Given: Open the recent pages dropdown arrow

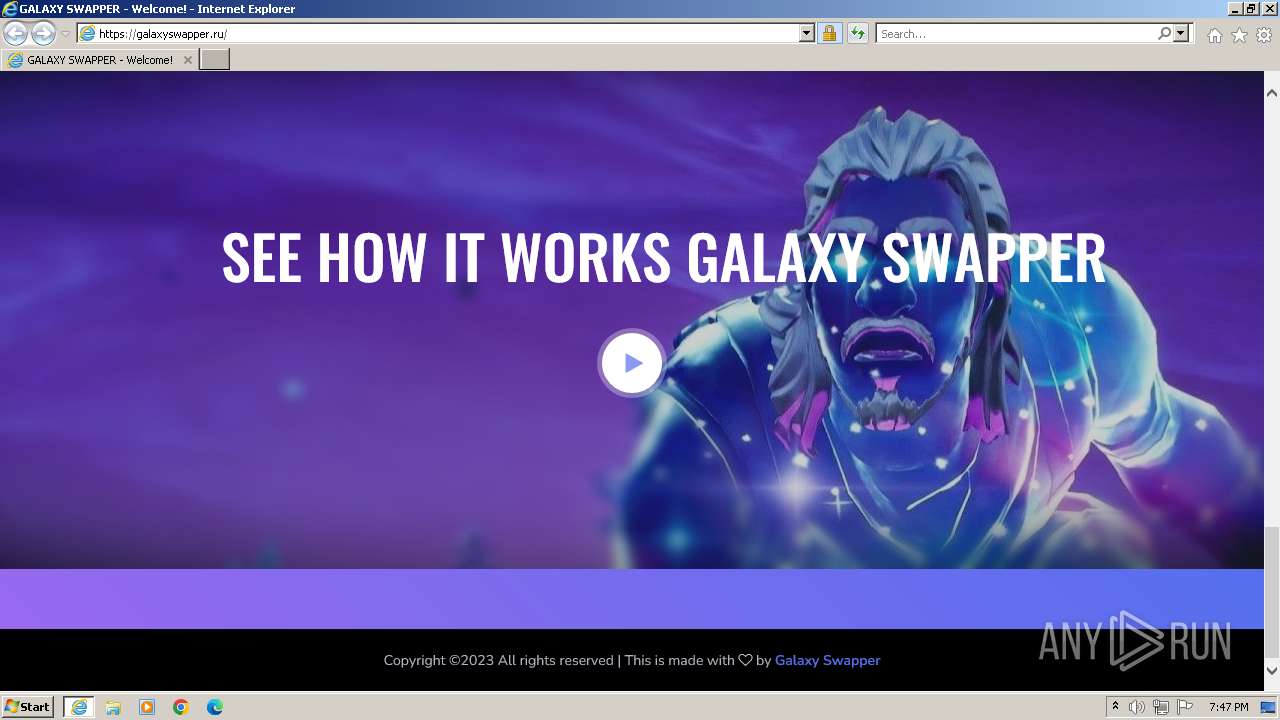Looking at the screenshot, I should pyautogui.click(x=65, y=34).
